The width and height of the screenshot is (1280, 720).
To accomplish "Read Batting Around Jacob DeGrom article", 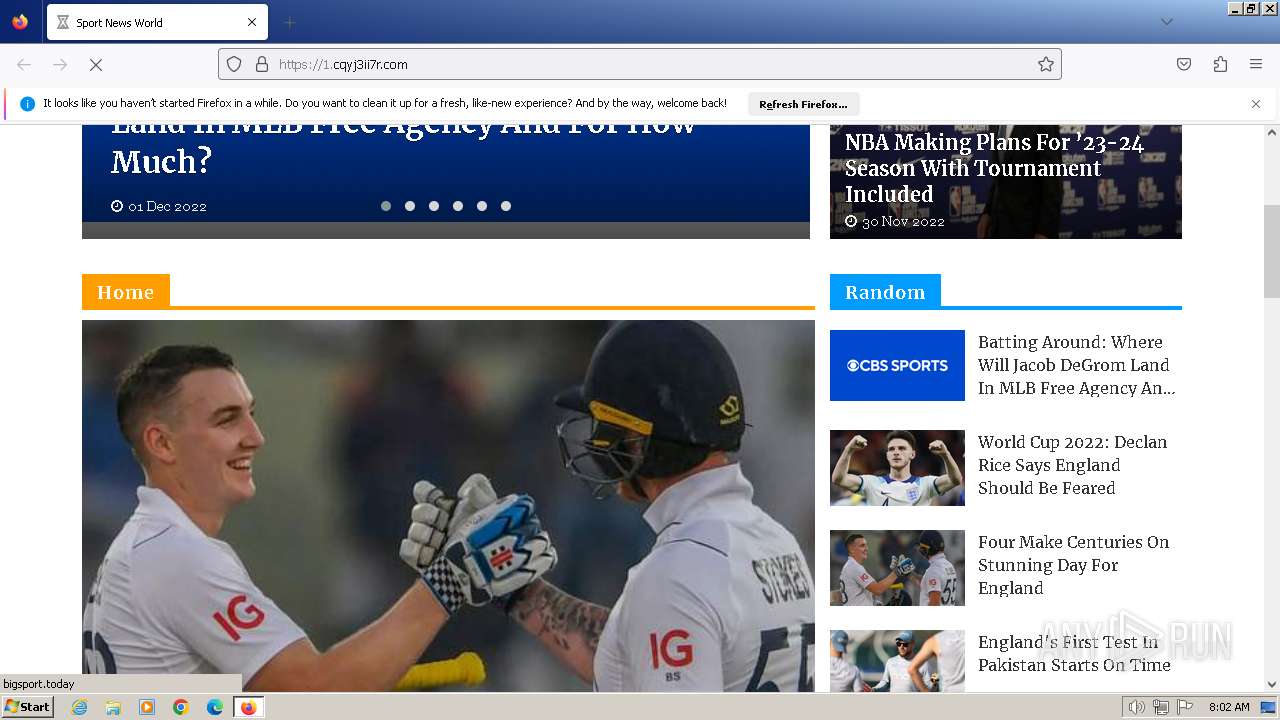I will [1076, 365].
